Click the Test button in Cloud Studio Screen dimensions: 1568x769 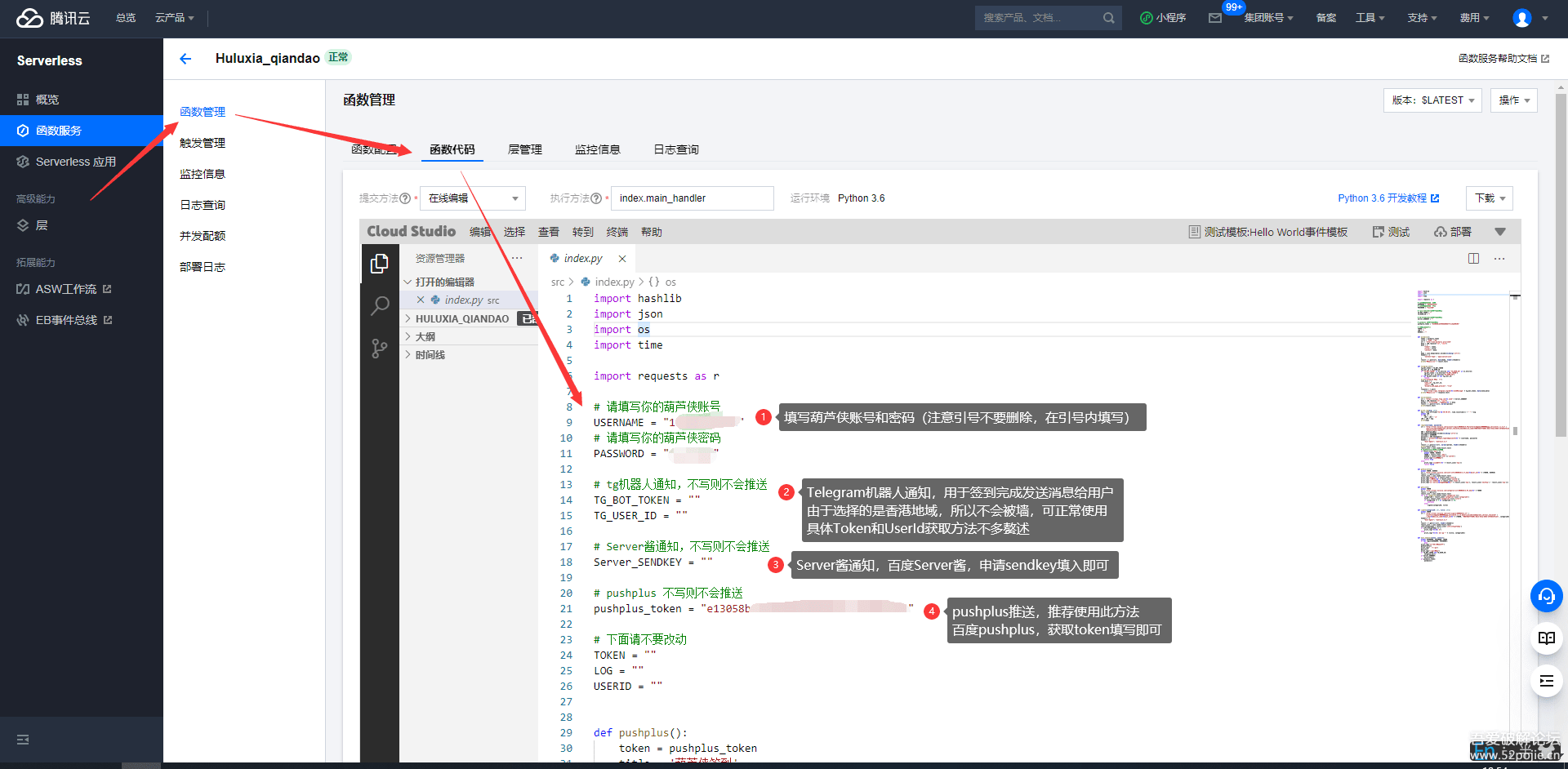point(1392,233)
